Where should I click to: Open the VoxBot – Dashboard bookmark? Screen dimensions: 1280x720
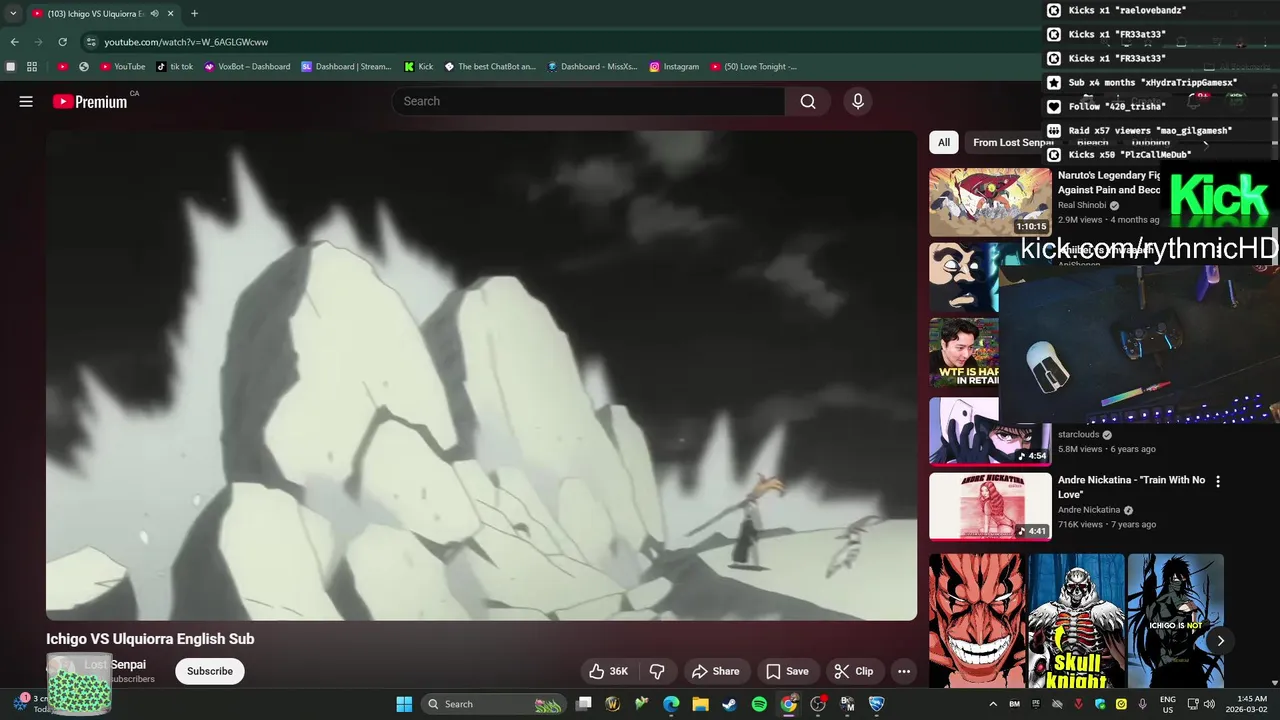(x=247, y=67)
